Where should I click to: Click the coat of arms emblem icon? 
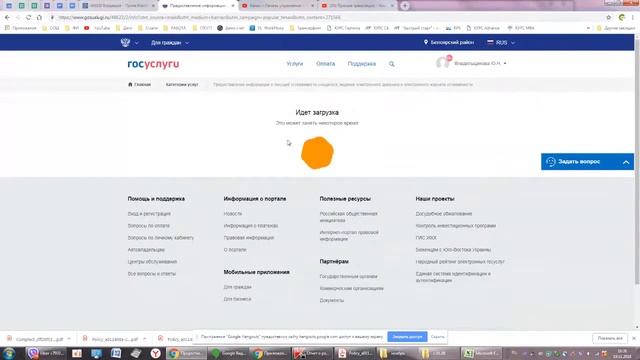125,42
